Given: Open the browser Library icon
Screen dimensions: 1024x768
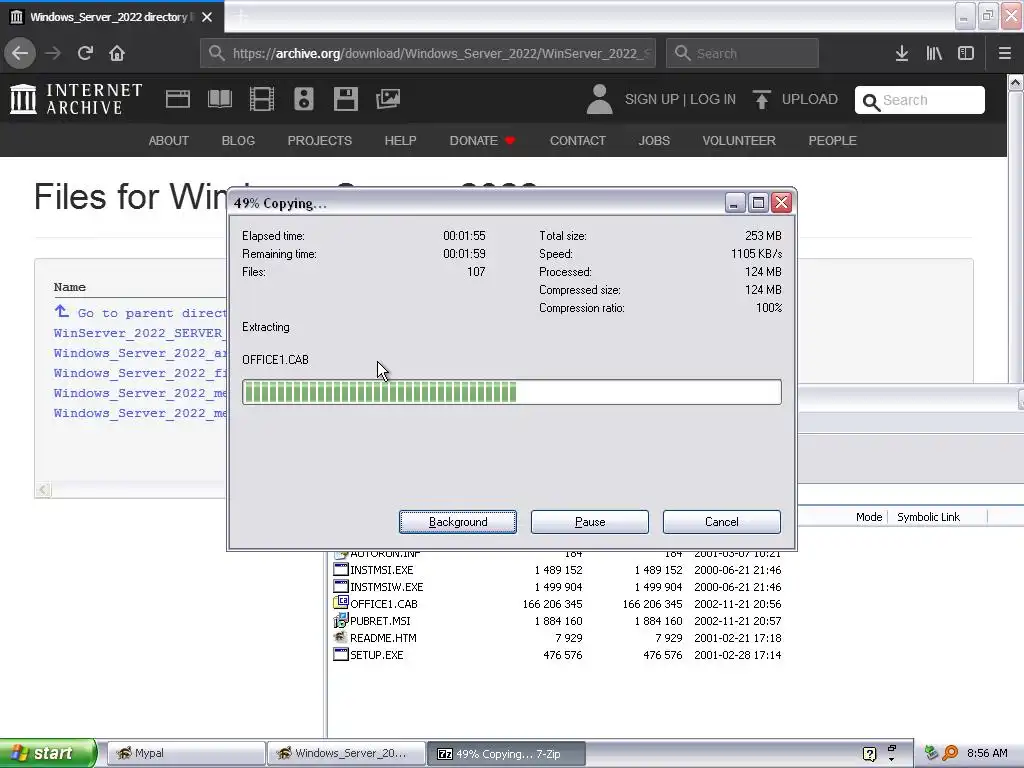Looking at the screenshot, I should [x=934, y=53].
